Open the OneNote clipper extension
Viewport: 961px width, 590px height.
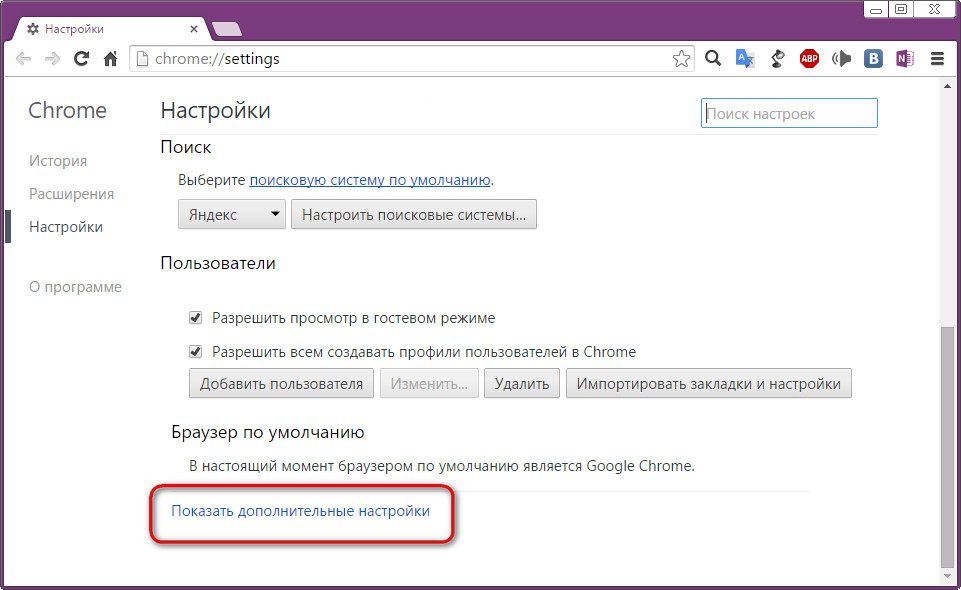905,58
